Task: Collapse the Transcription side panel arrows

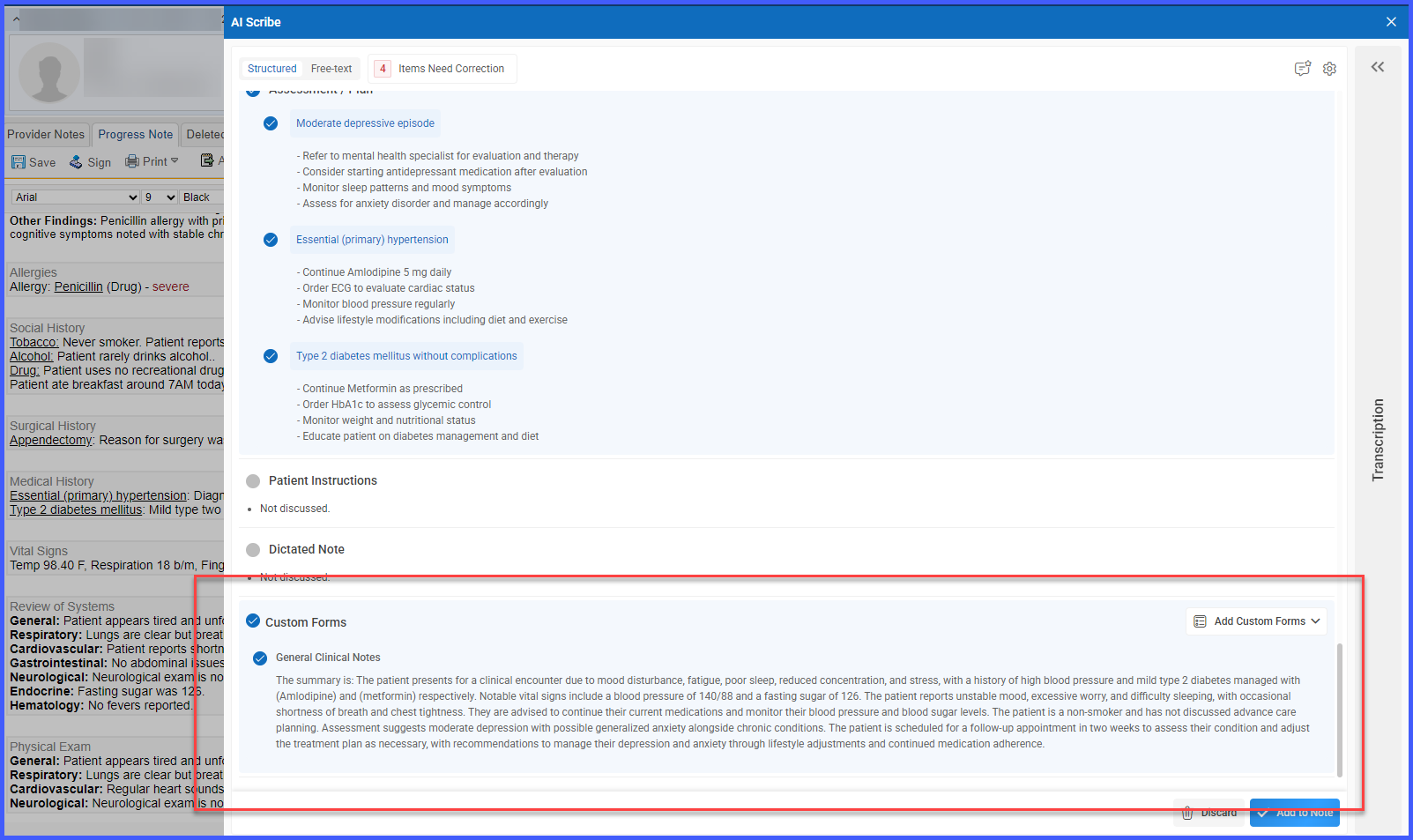Action: pos(1378,67)
